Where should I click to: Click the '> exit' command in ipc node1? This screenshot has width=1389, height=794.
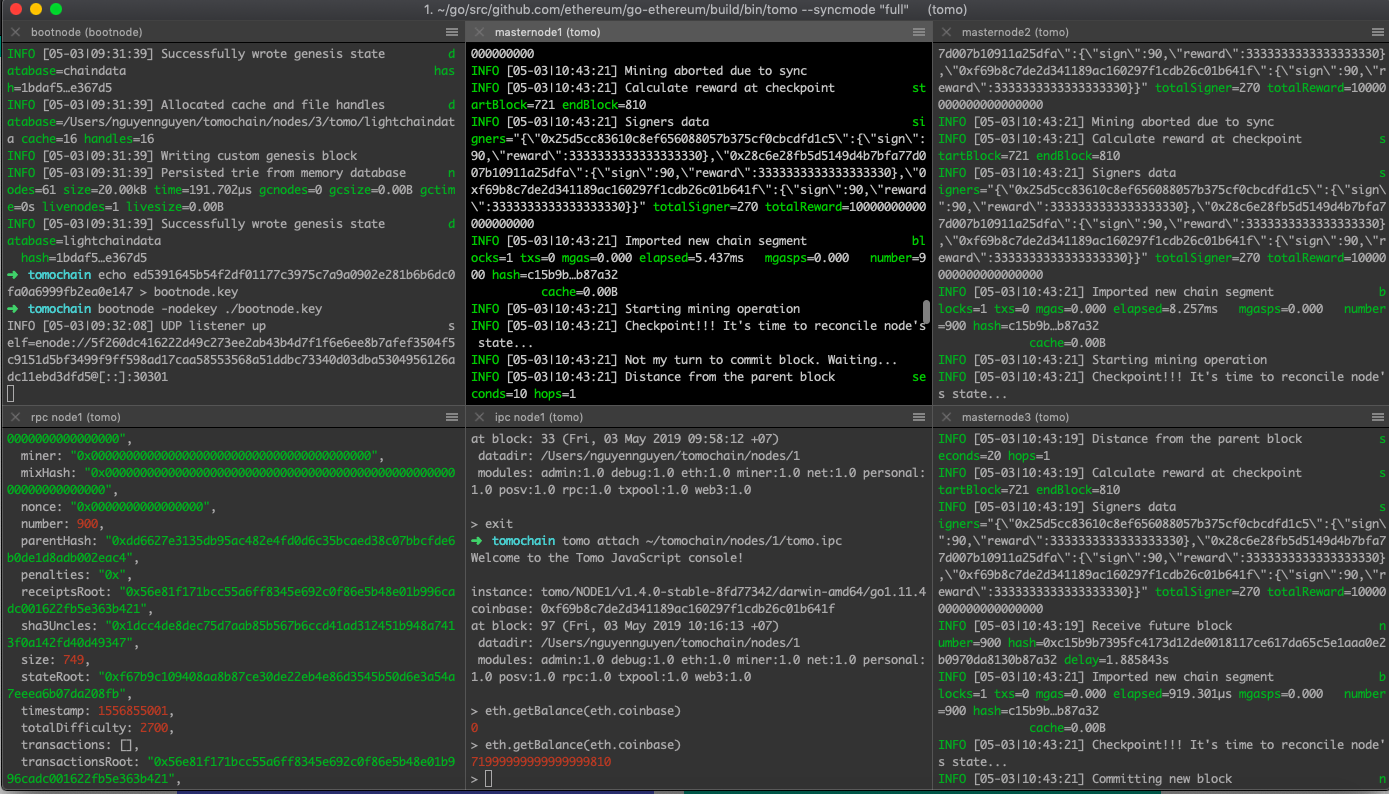pos(492,524)
